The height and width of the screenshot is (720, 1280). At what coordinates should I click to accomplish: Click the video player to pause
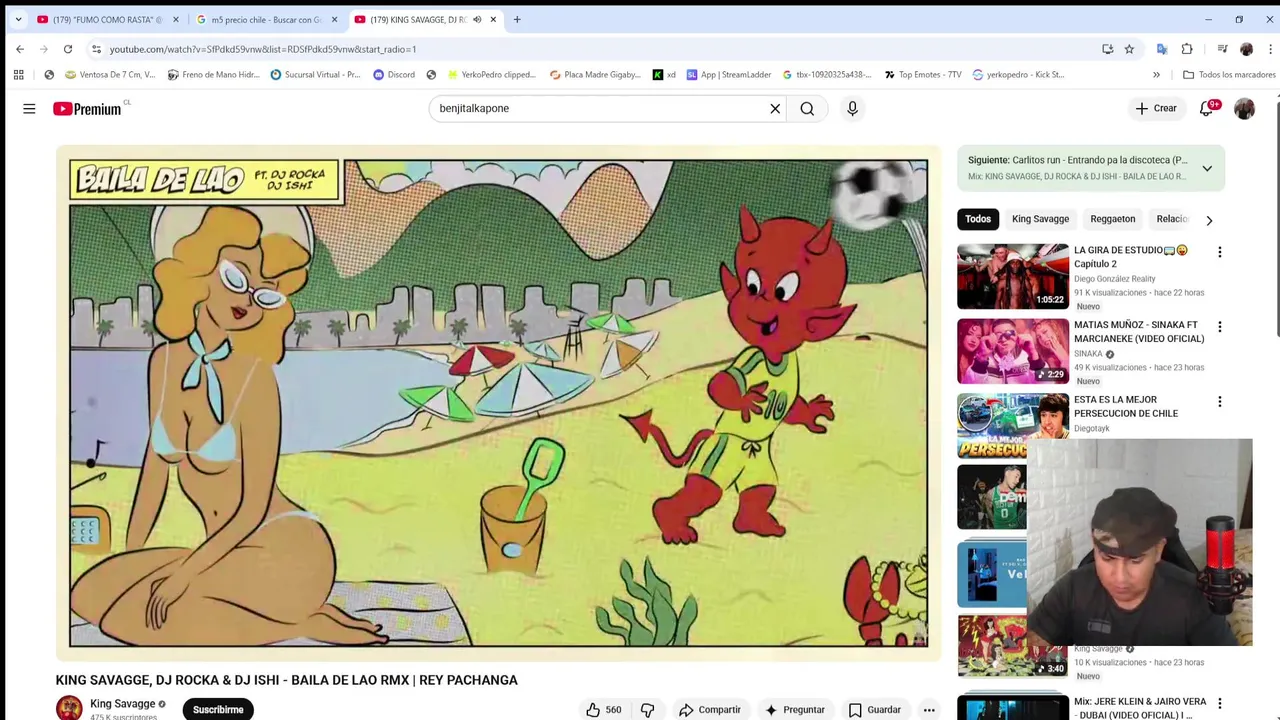[498, 403]
